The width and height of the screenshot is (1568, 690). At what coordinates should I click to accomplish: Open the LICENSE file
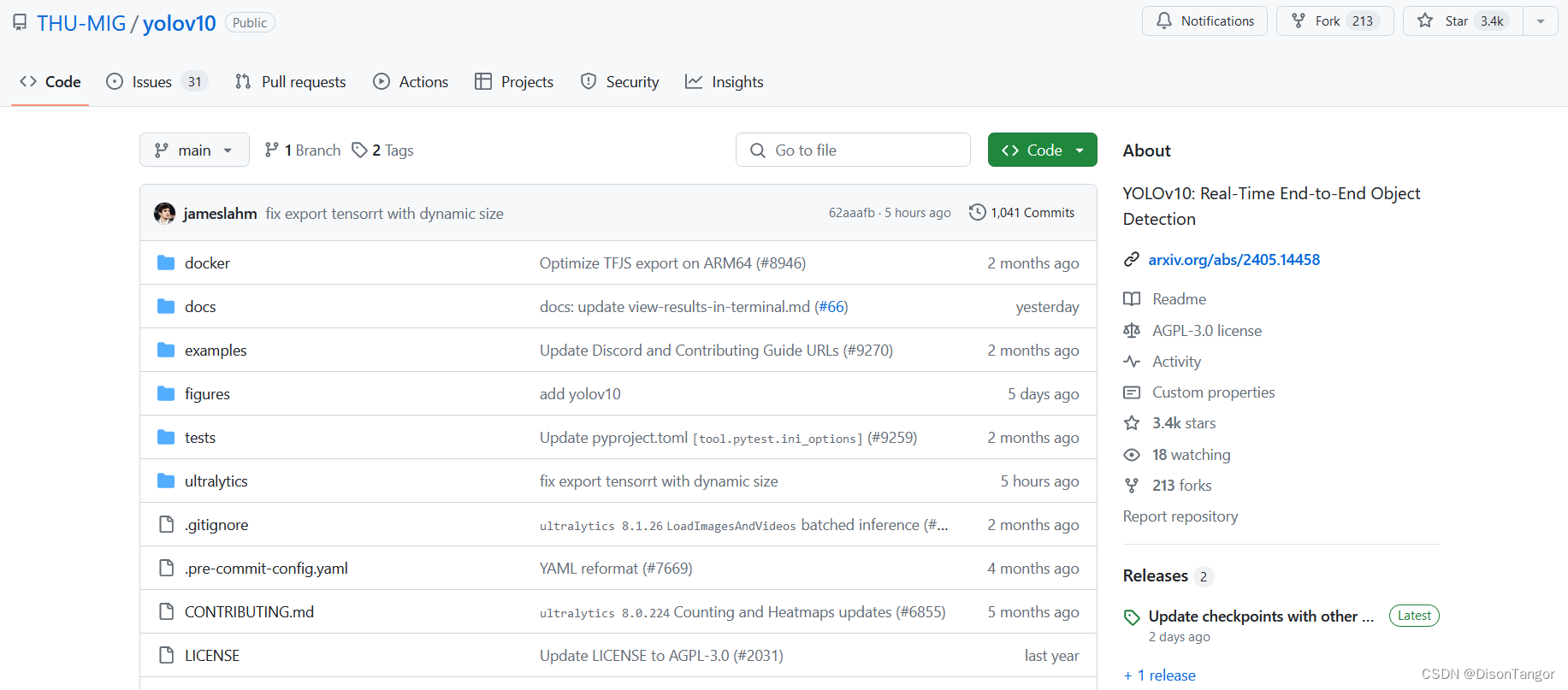click(x=212, y=656)
